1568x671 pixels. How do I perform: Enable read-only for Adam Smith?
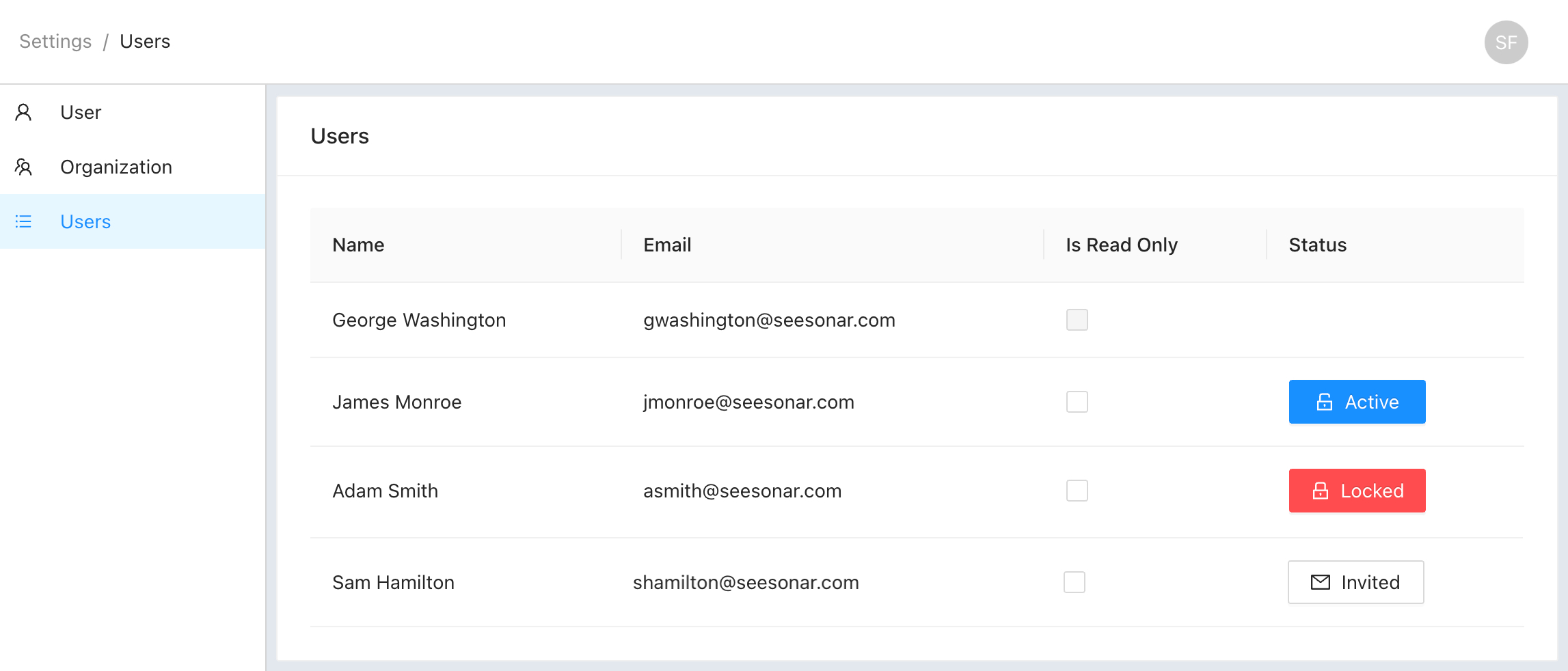point(1077,491)
